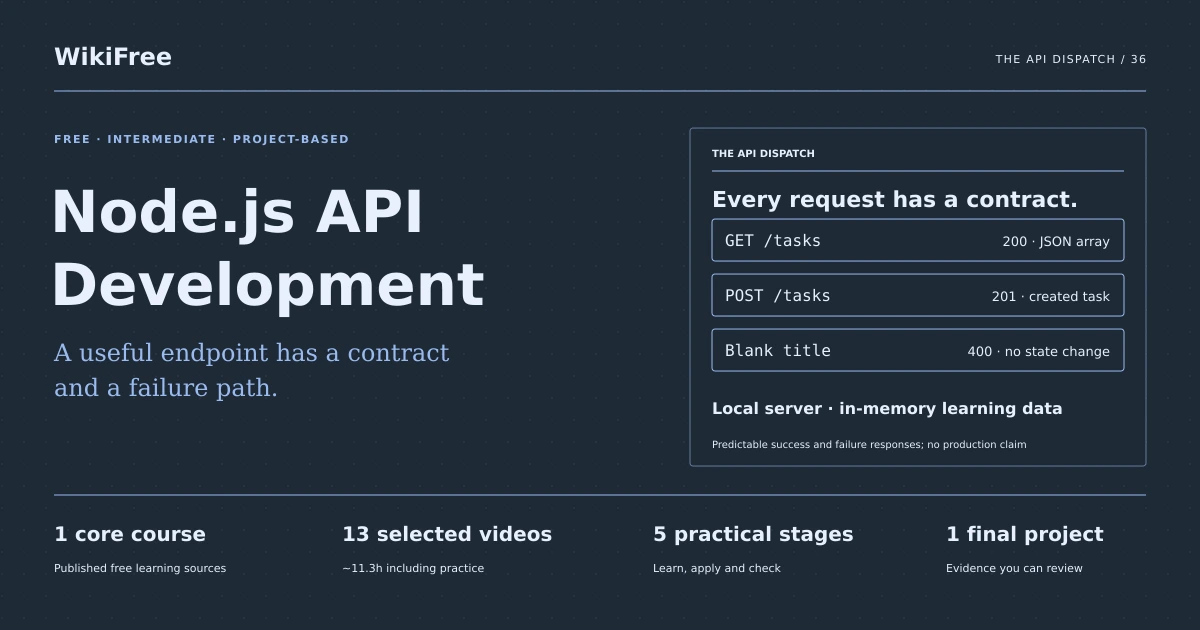Click the WikiFree logo text
Viewport: 1200px width, 630px height.
113,57
